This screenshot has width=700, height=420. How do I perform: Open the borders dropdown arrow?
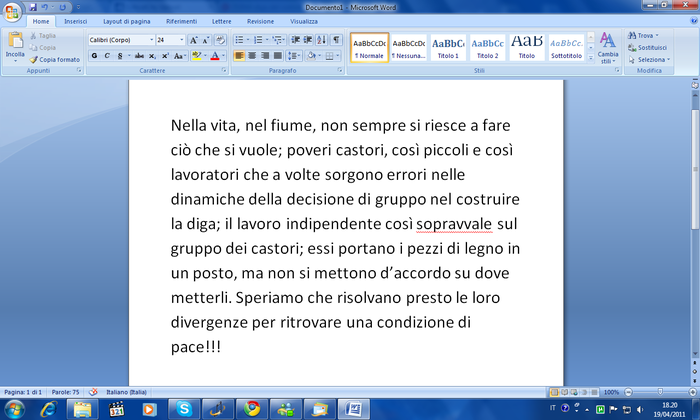pyautogui.click(x=338, y=56)
